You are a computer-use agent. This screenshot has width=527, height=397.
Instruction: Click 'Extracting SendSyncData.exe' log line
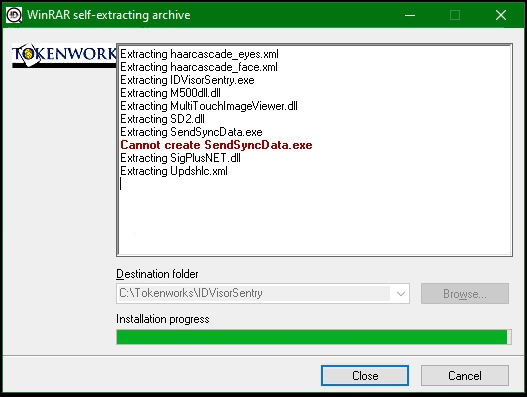pyautogui.click(x=191, y=132)
